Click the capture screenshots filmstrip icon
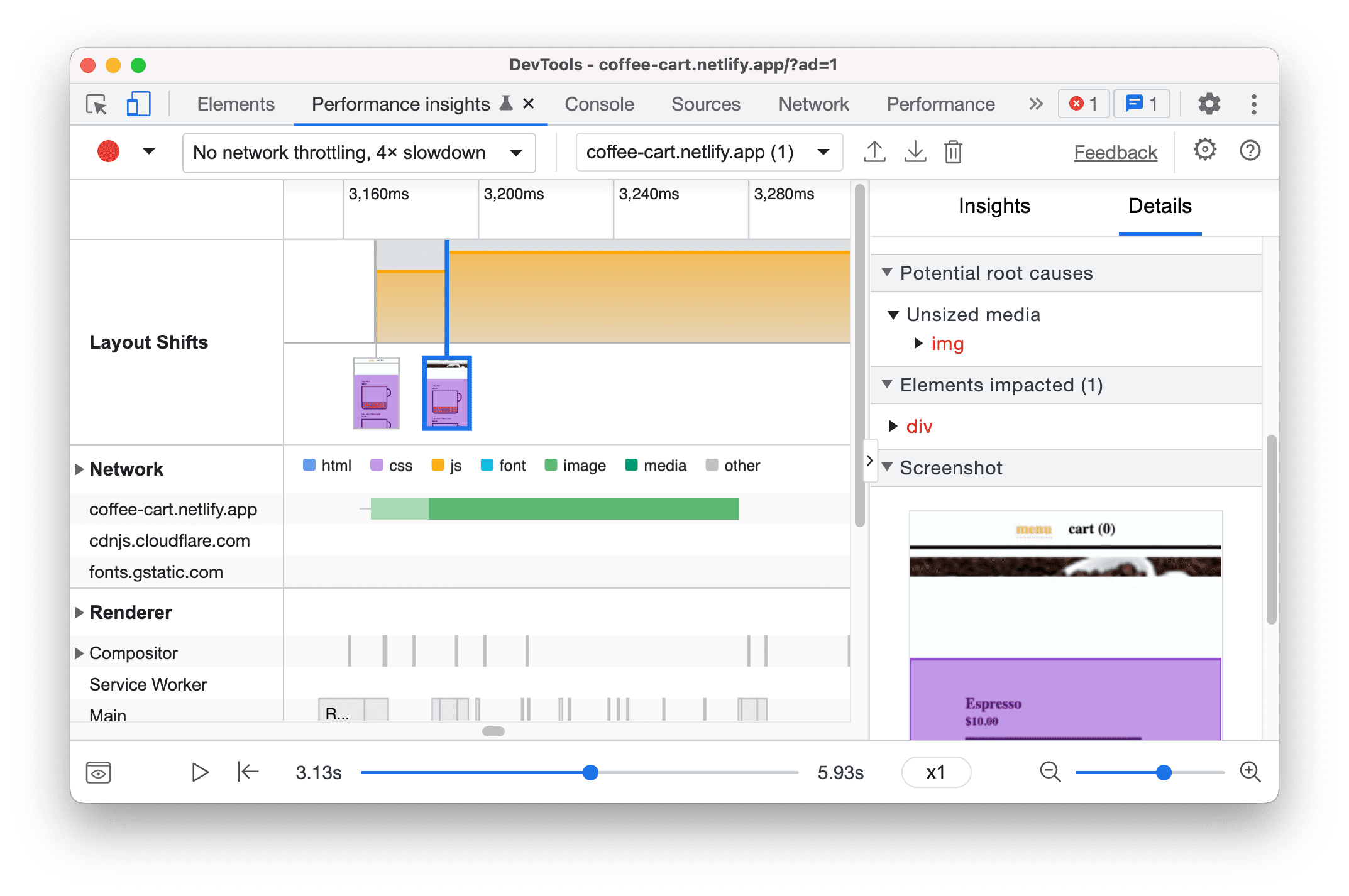Viewport: 1349px width, 896px height. (98, 771)
